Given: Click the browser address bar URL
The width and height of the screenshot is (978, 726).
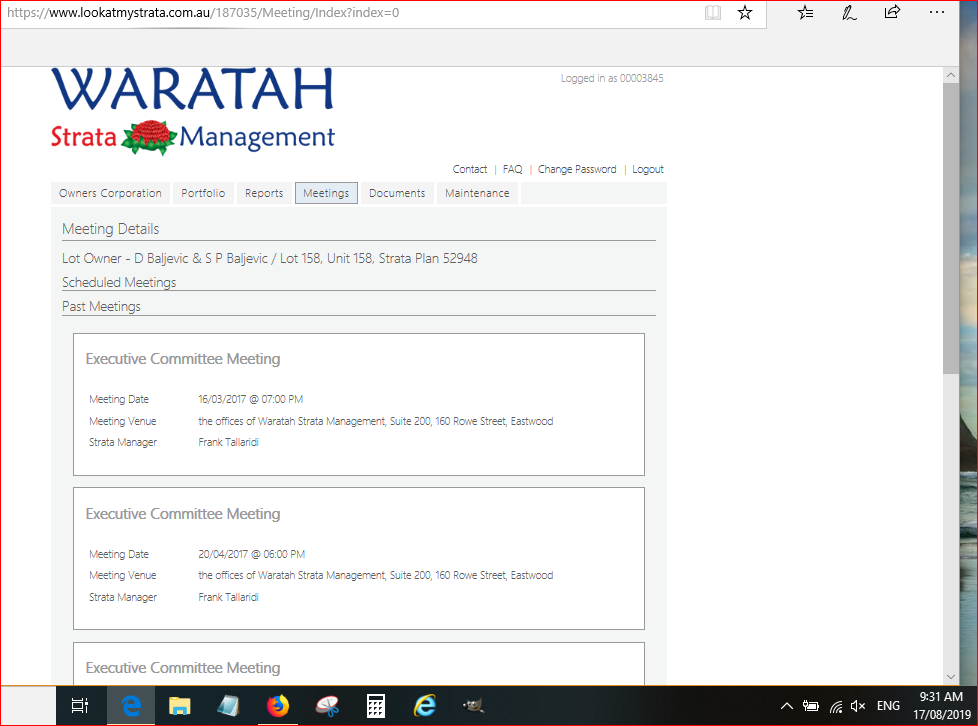Looking at the screenshot, I should click(203, 12).
